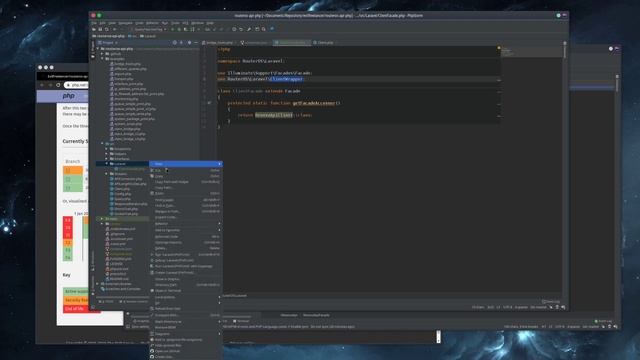The height and width of the screenshot is (360, 640).
Task: Select Find in Path from context menu
Action: (186, 206)
